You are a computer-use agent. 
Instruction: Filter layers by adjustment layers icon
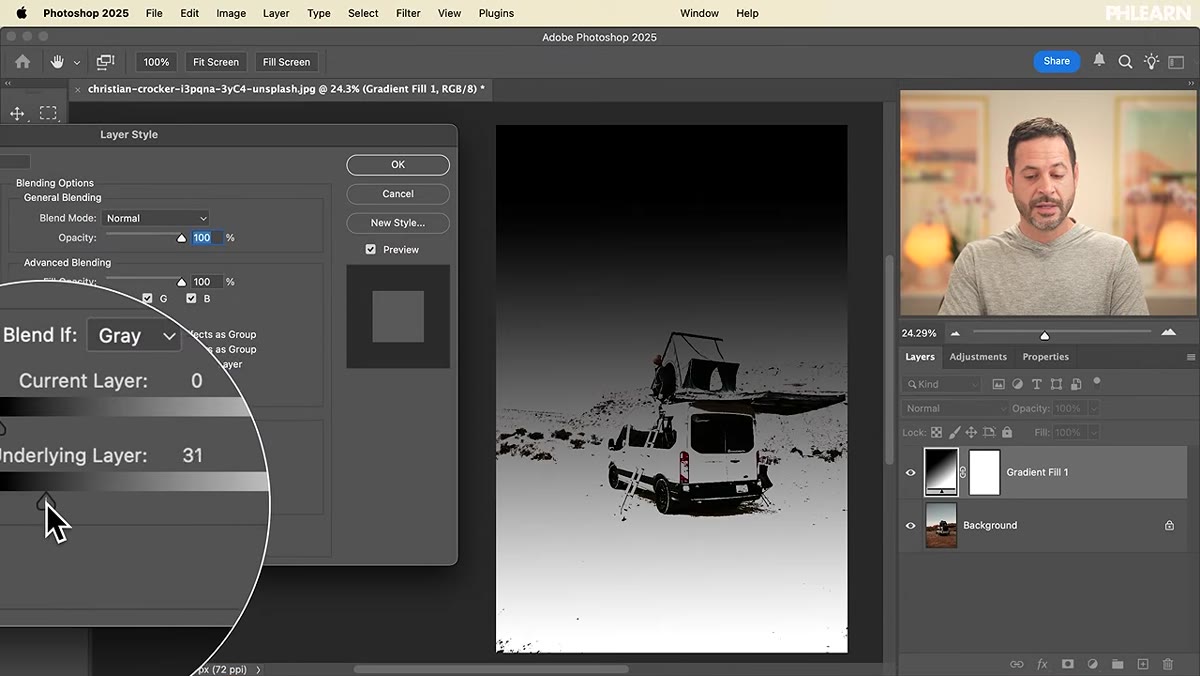coord(1017,384)
